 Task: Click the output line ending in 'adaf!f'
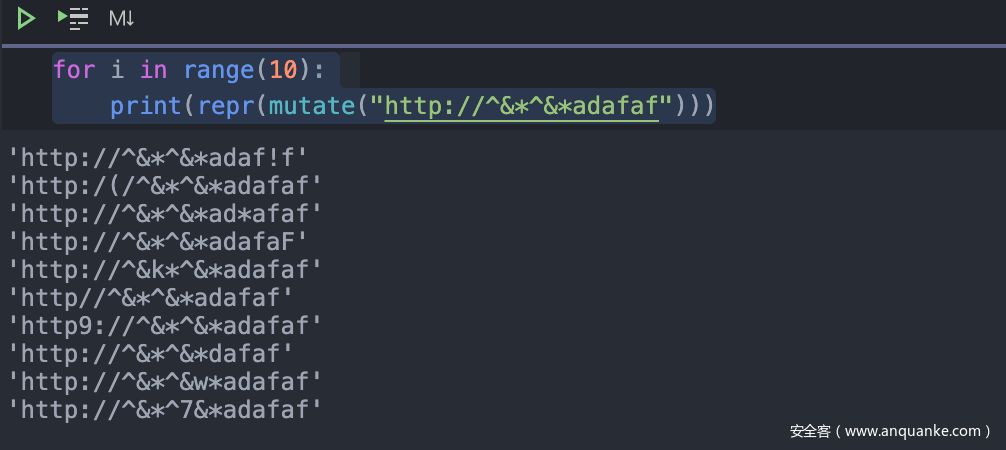tap(158, 157)
